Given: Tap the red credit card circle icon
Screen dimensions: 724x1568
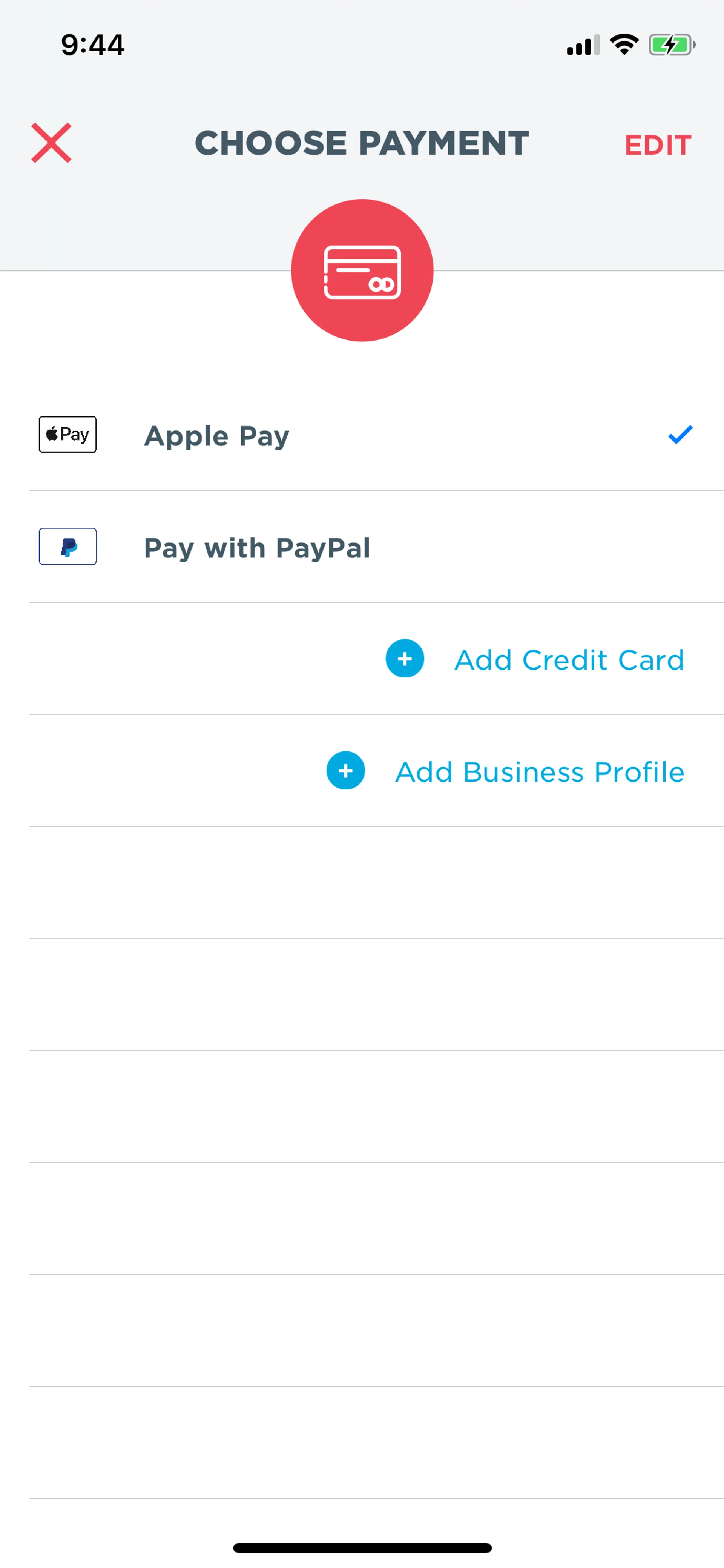Looking at the screenshot, I should click(x=362, y=270).
